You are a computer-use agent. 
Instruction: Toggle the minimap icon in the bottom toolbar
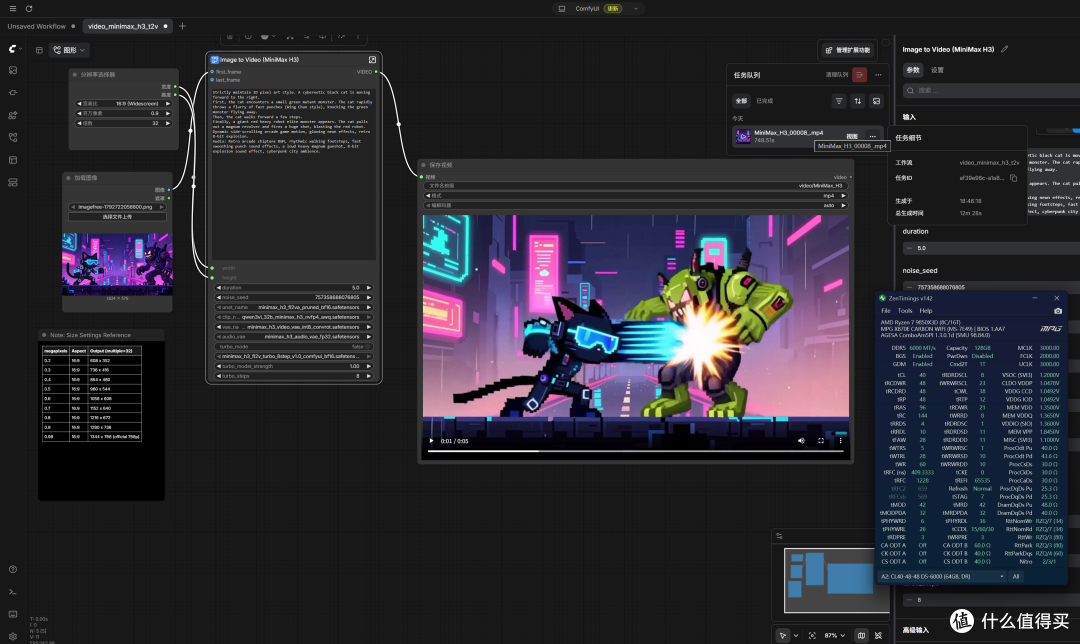pos(861,635)
